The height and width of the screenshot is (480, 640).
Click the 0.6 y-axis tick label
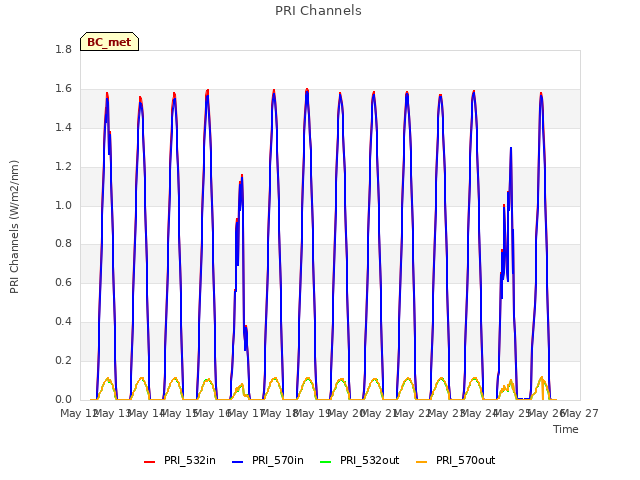click(63, 282)
